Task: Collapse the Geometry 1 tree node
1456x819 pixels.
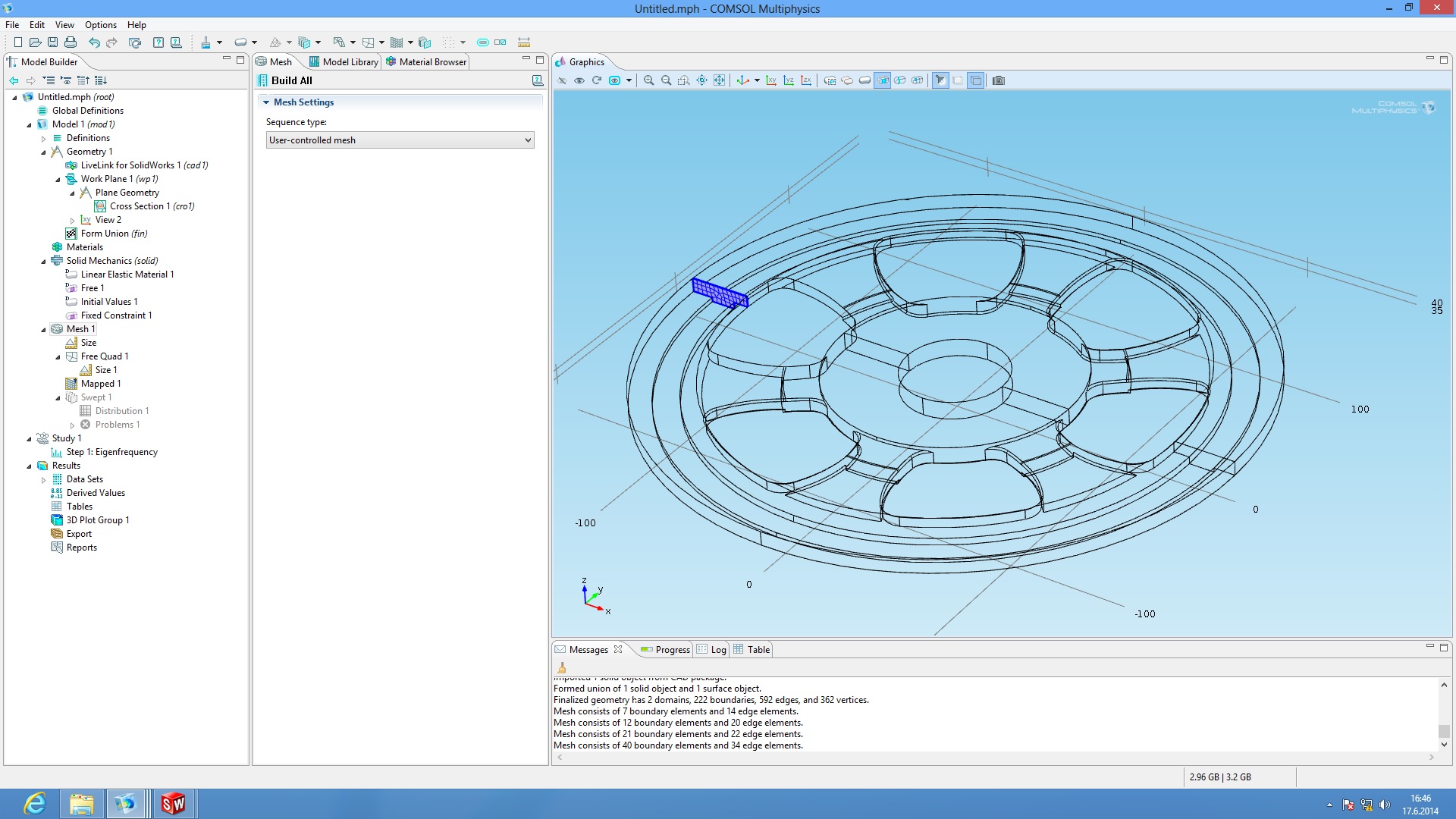Action: pyautogui.click(x=43, y=152)
